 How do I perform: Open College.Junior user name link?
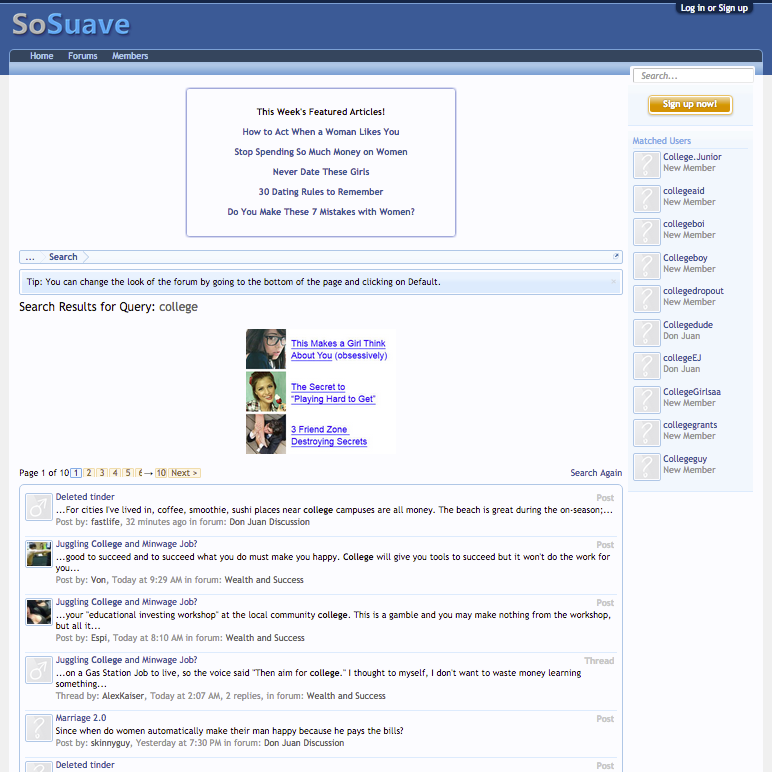[692, 157]
